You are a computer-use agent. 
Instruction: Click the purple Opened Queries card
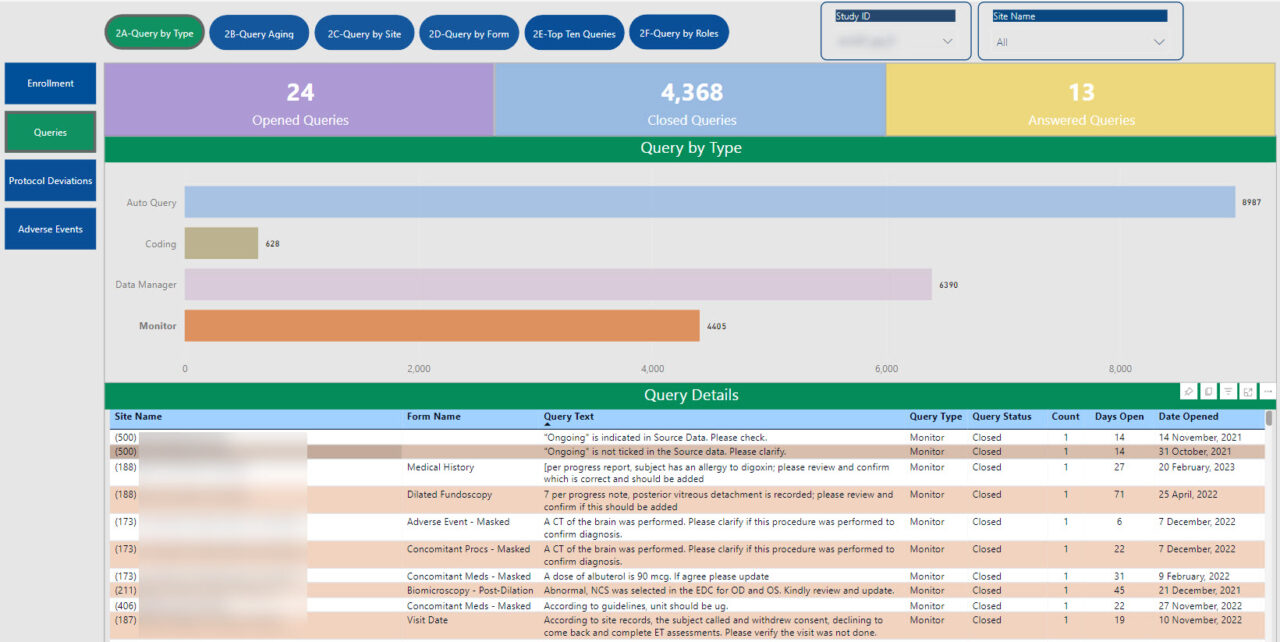pos(300,98)
